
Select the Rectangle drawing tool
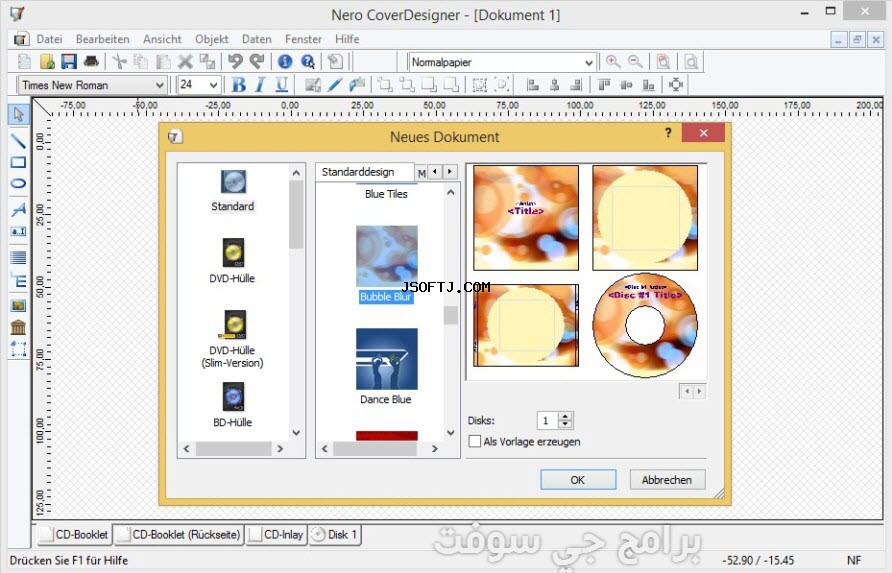tap(18, 162)
